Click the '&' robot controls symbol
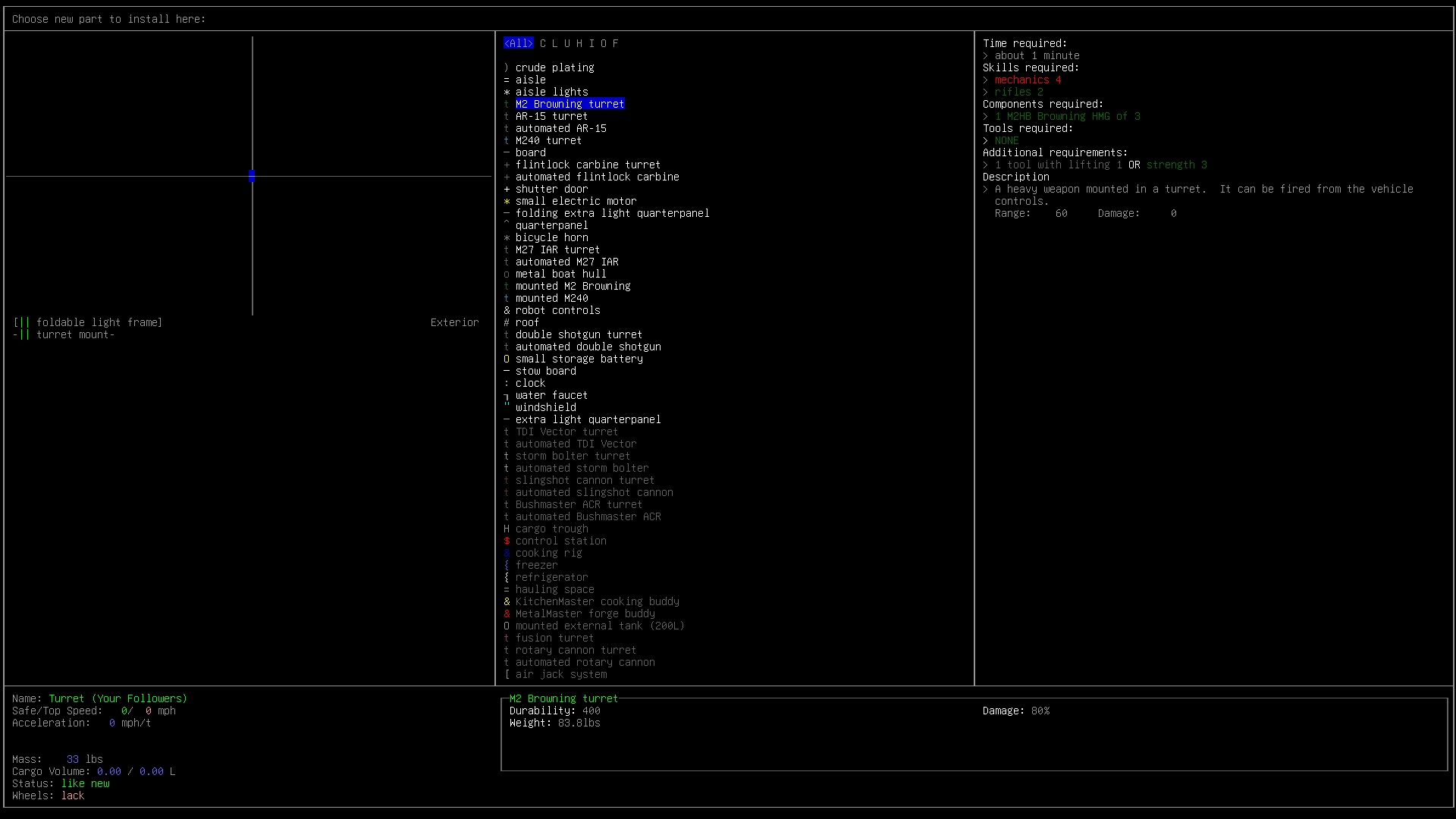 [507, 310]
